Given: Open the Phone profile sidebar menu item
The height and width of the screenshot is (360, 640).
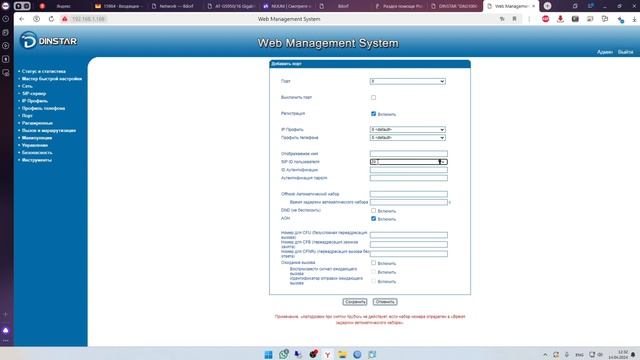Looking at the screenshot, I should click(x=43, y=108).
